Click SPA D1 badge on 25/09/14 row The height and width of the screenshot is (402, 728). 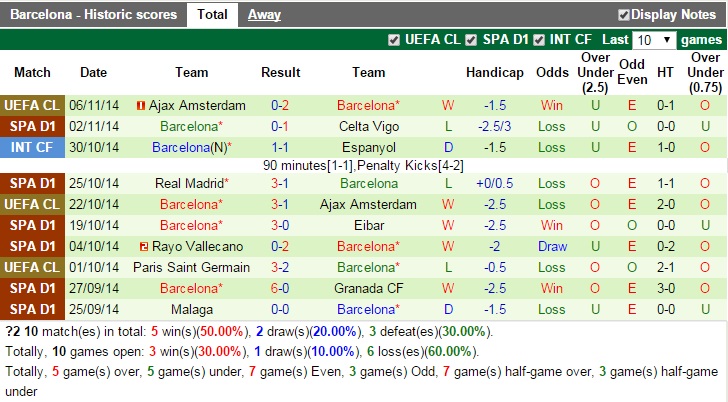click(32, 309)
